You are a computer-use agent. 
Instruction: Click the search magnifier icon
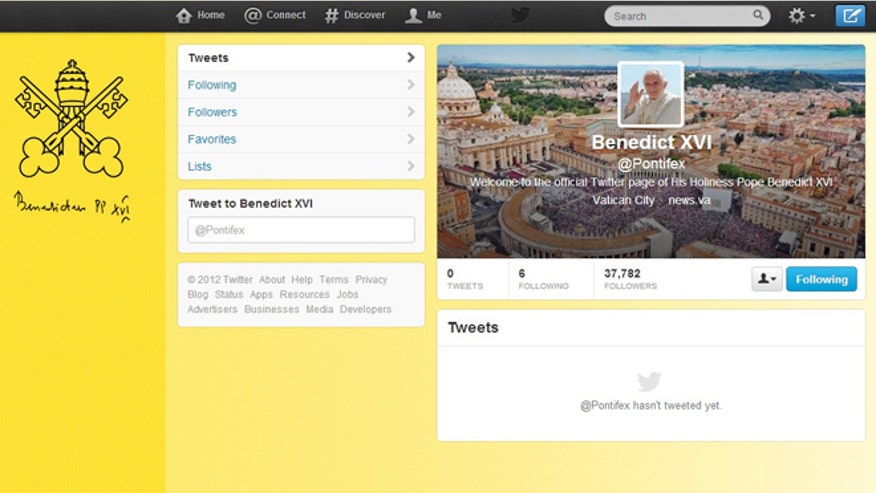point(758,15)
